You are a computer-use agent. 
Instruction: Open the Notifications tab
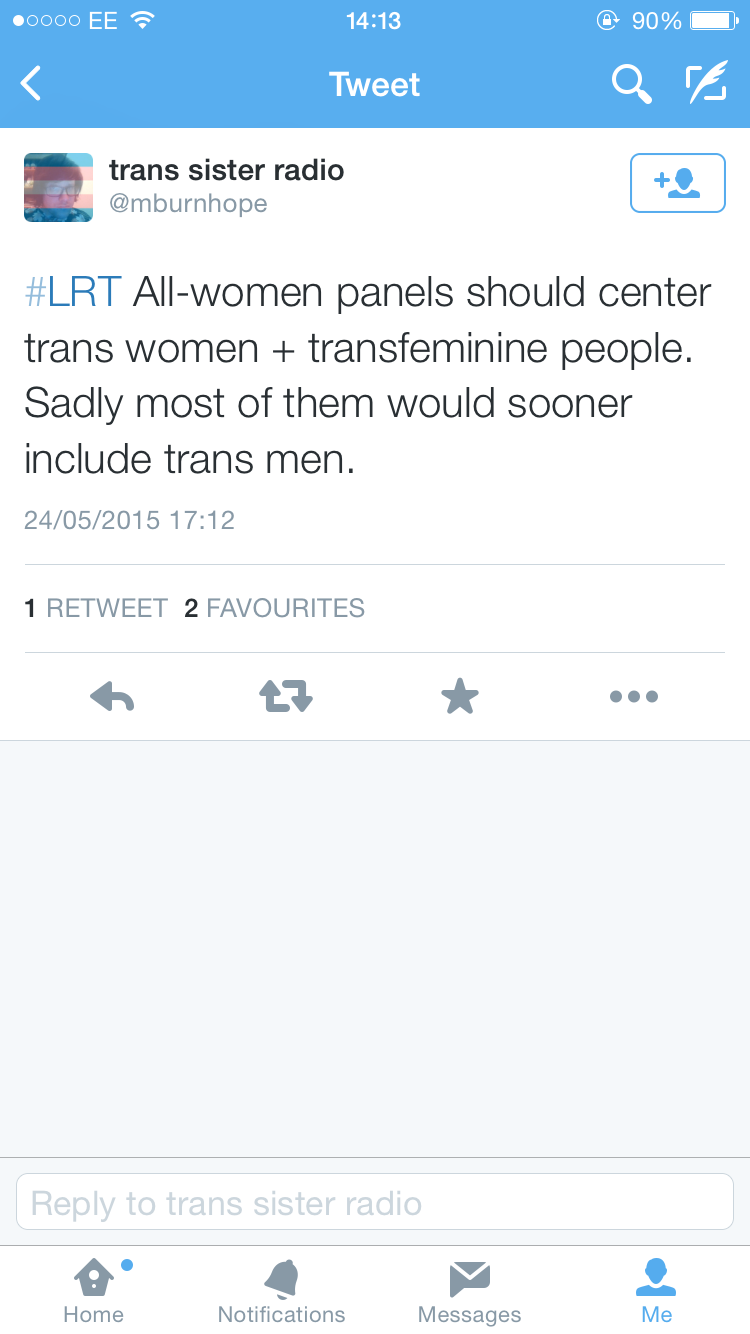[x=281, y=1290]
